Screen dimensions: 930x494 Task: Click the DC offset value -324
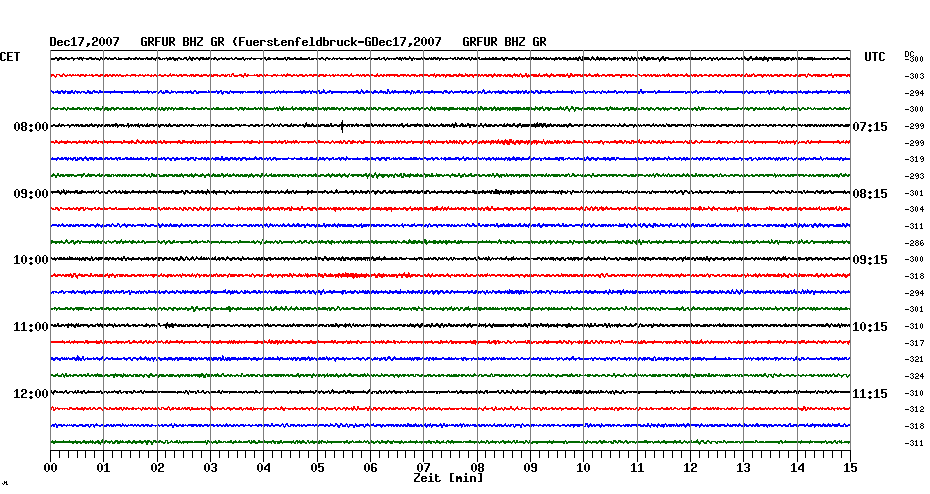914,377
